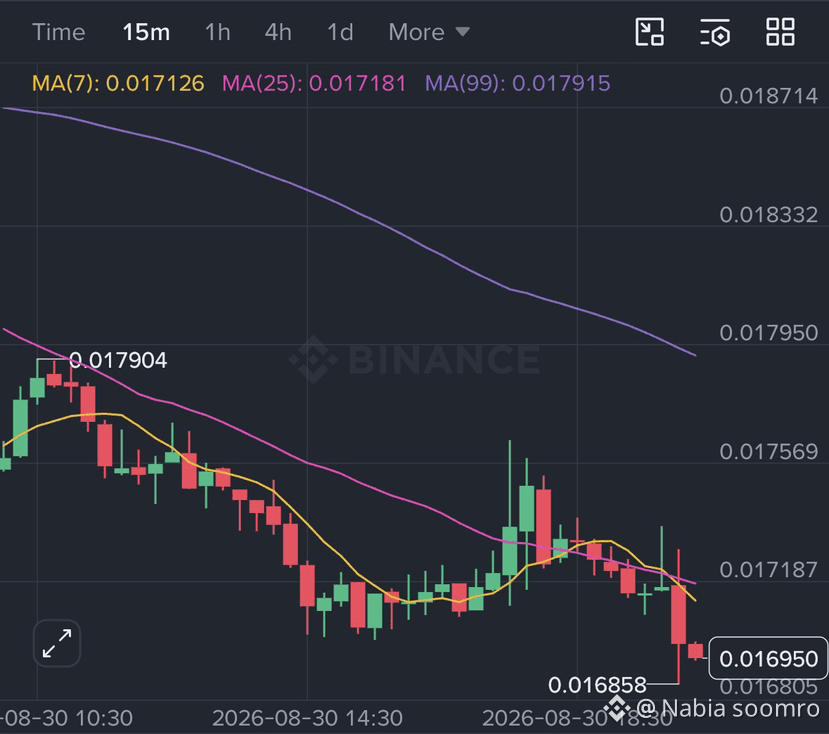Screen dimensions: 829x734
Task: Open chart indicator settings icon
Action: coord(715,32)
